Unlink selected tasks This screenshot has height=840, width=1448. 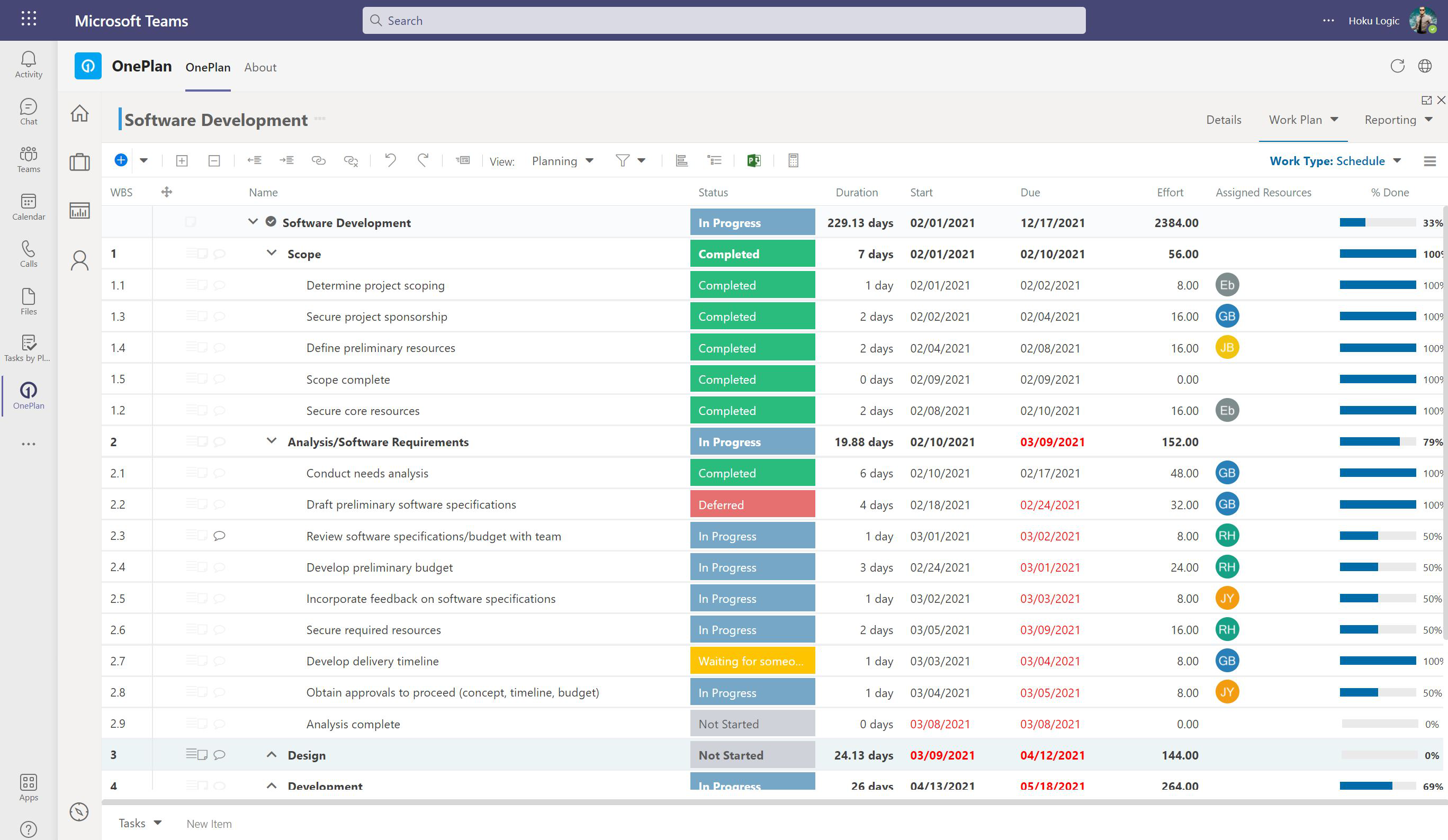click(x=351, y=161)
